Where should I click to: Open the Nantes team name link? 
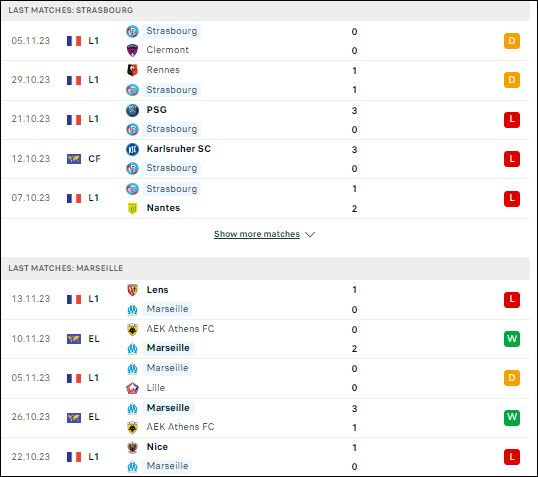coord(163,208)
